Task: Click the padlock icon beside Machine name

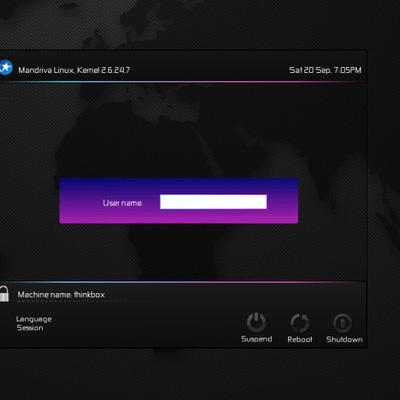Action: tap(4, 294)
